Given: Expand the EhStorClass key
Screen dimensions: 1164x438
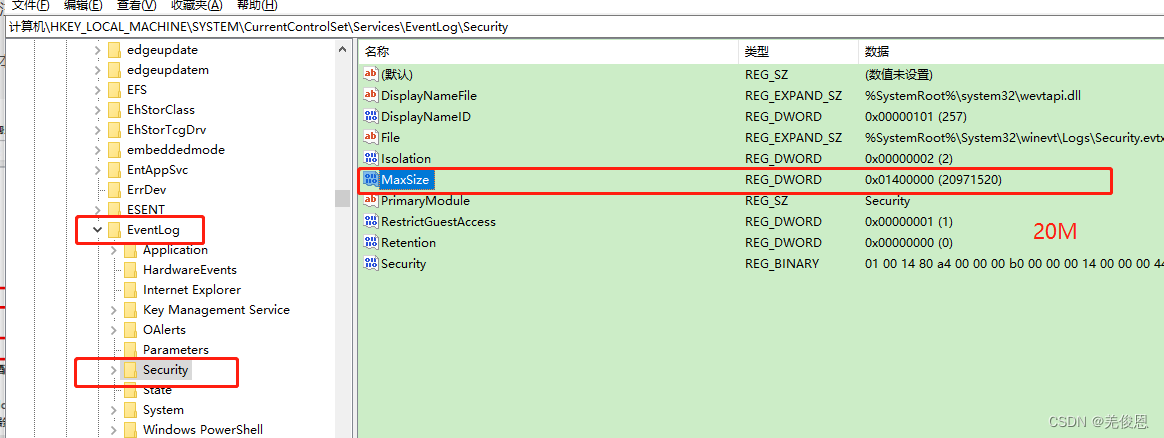Looking at the screenshot, I should tap(97, 110).
